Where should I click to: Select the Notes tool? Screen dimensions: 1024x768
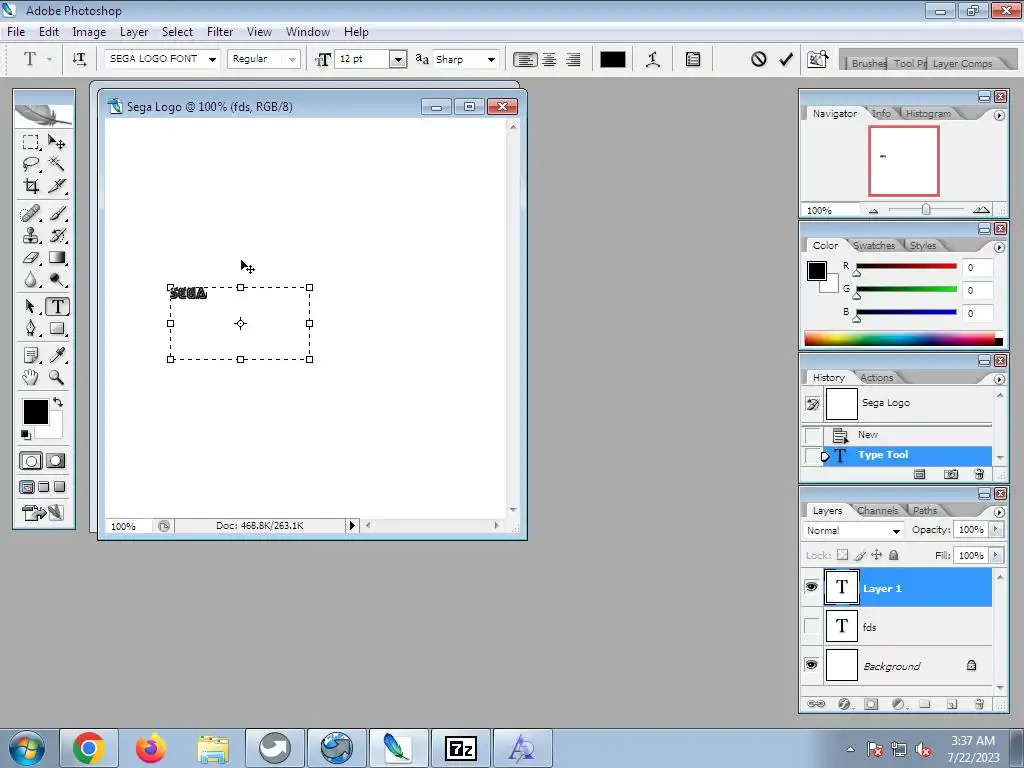click(x=30, y=355)
